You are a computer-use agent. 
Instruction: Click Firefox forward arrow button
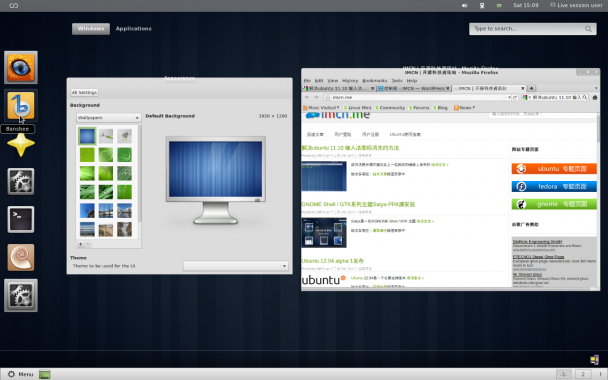pos(316,97)
